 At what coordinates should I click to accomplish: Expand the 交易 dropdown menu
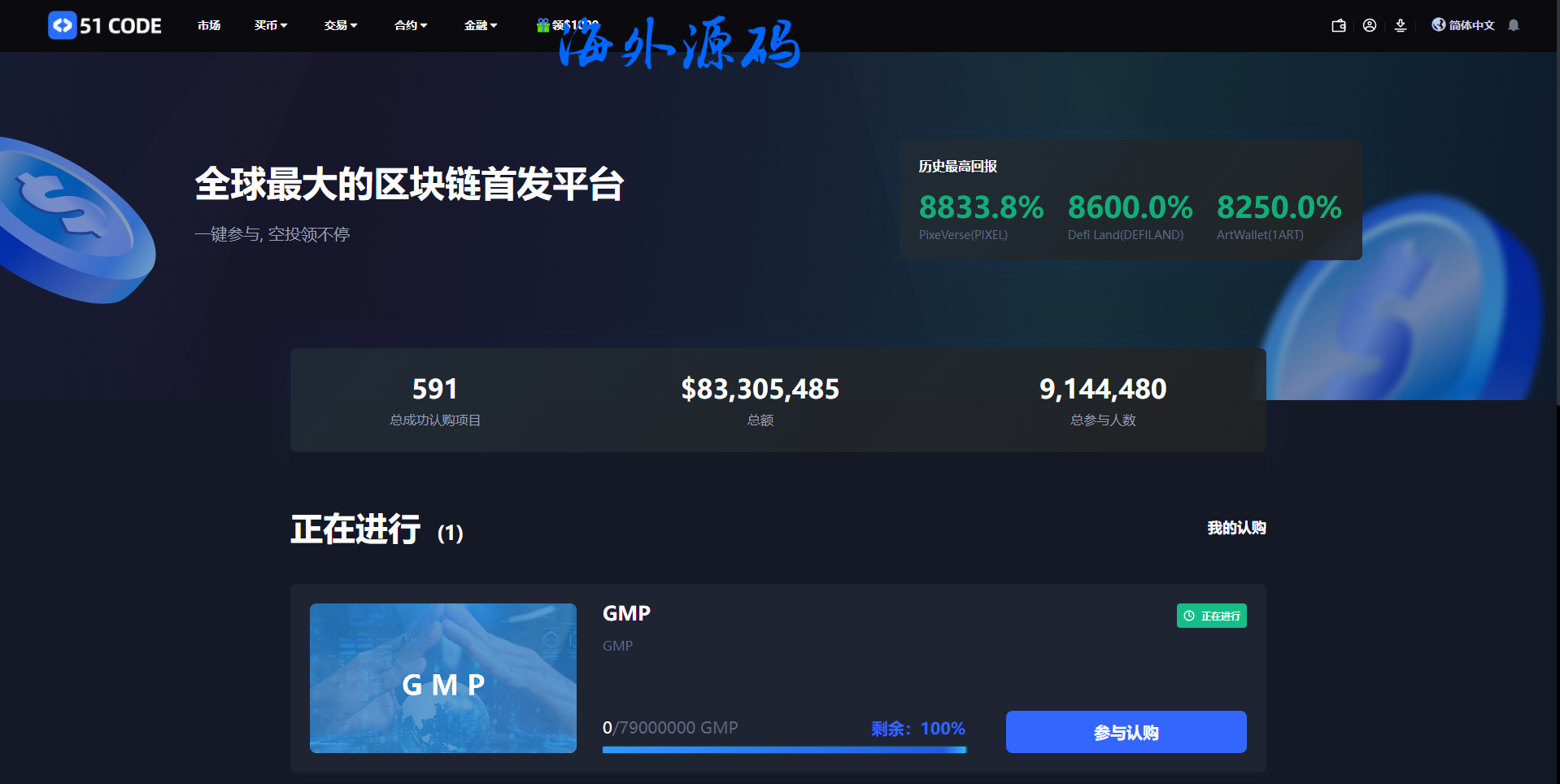[341, 25]
